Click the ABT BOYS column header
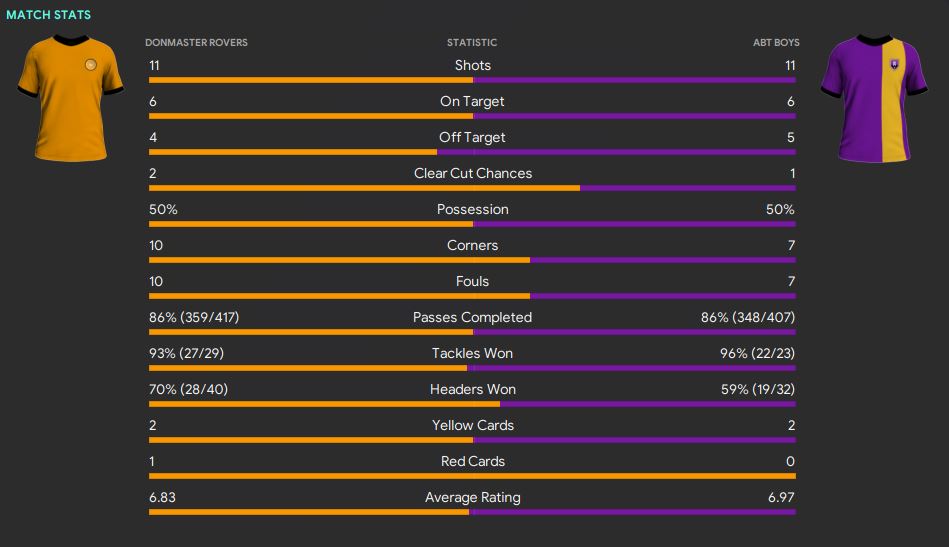Image resolution: width=949 pixels, height=547 pixels. click(x=776, y=43)
